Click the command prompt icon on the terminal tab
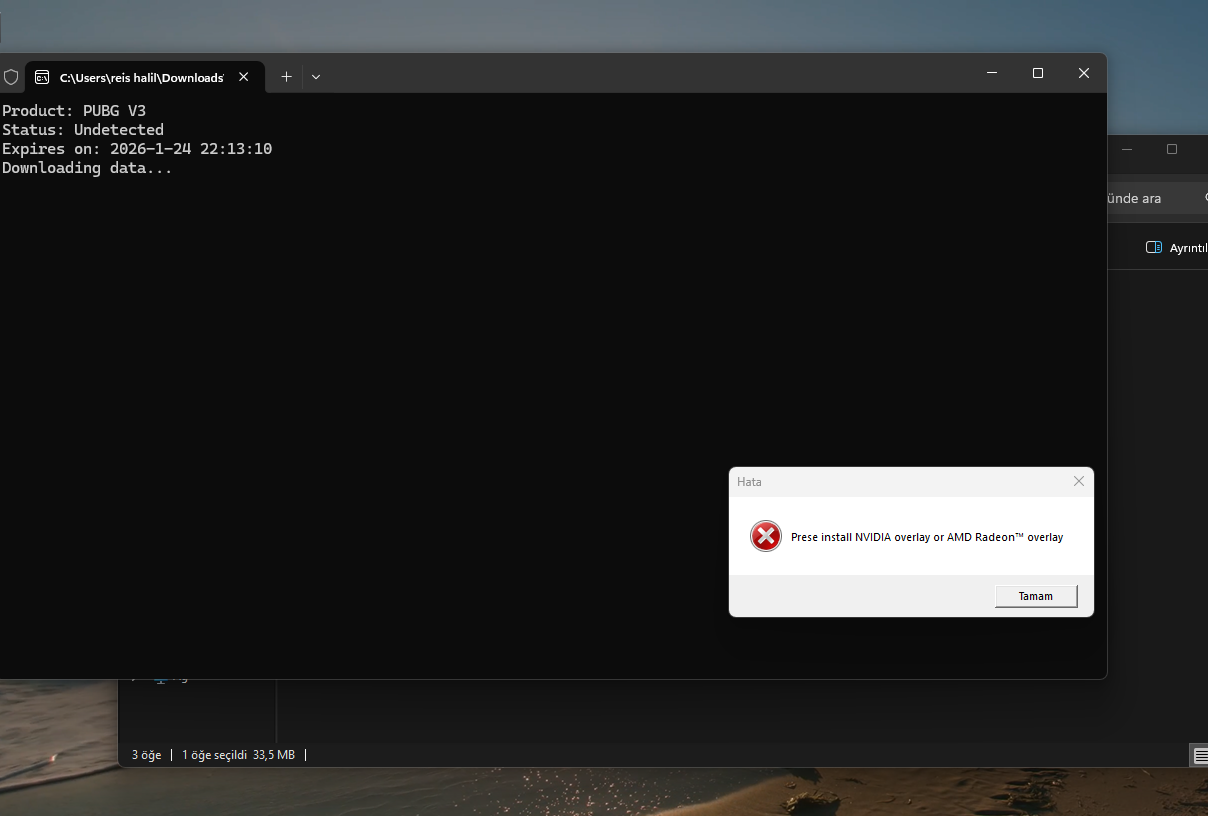This screenshot has width=1208, height=816. (x=42, y=77)
